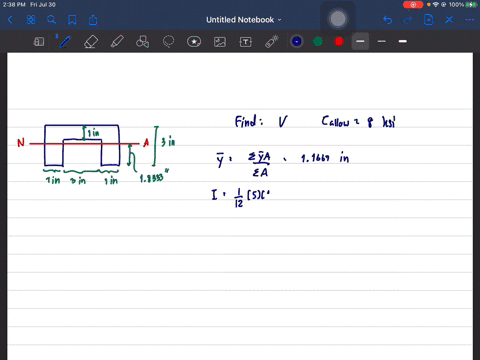This screenshot has height=360, width=480.
Task: Tap the gray floating assistive touch button
Action: click(x=338, y=19)
